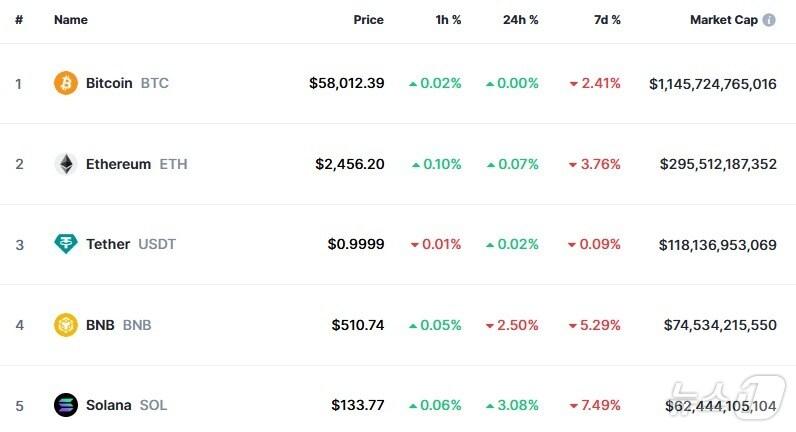The height and width of the screenshot is (432, 796).
Task: Click the BNB logo icon
Action: pyautogui.click(x=65, y=325)
